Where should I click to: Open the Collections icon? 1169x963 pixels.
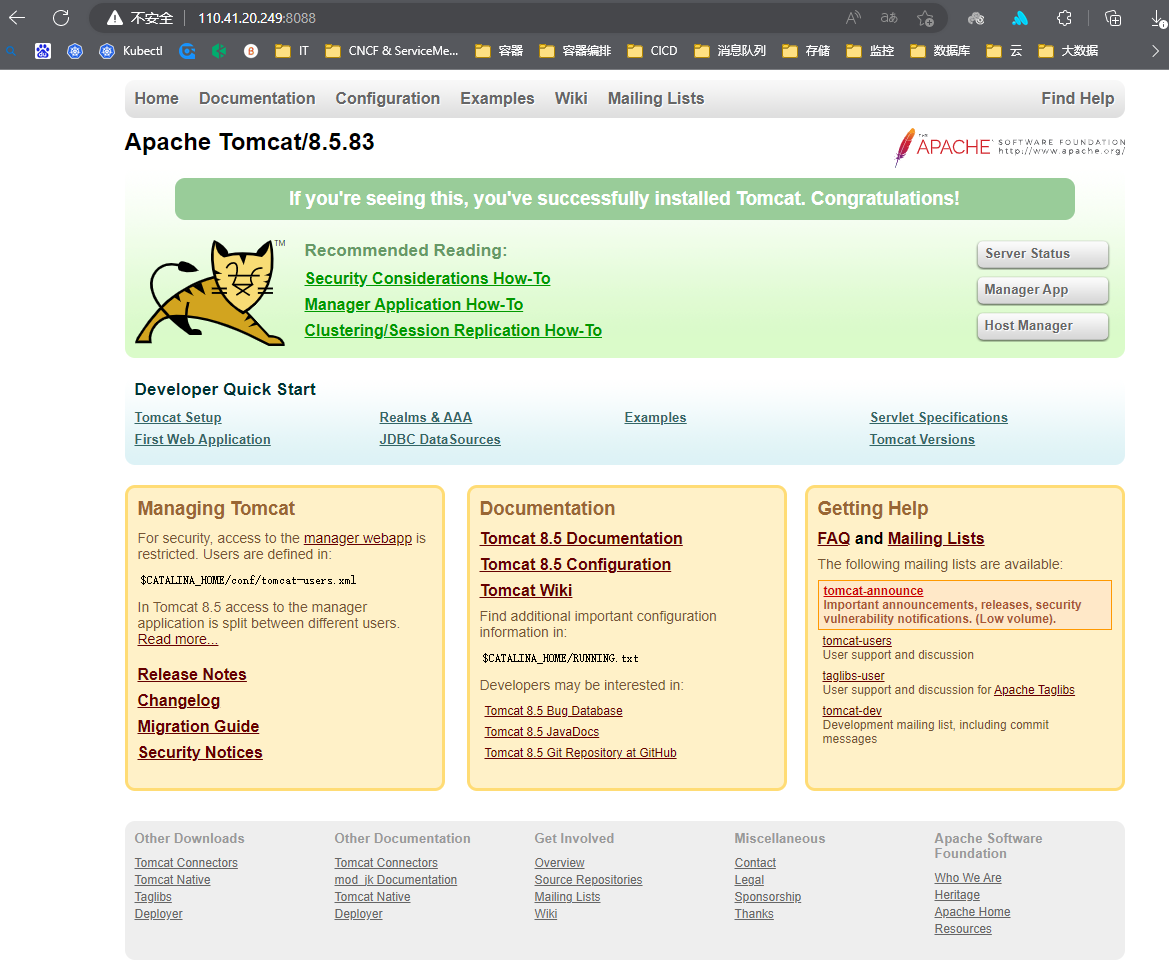point(1113,18)
